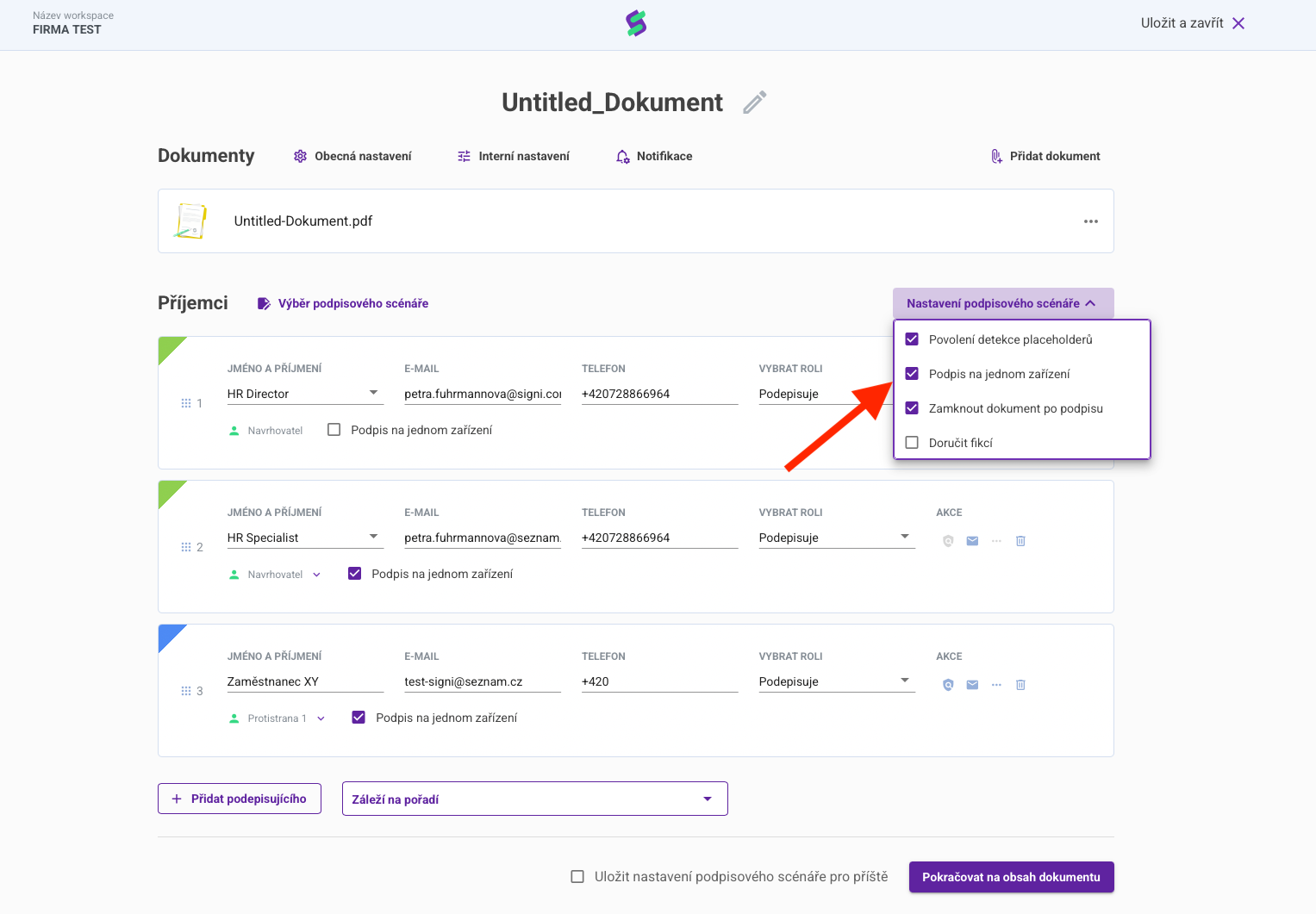Enable the Doručit fikcí checkbox
This screenshot has width=1316, height=914.
912,443
